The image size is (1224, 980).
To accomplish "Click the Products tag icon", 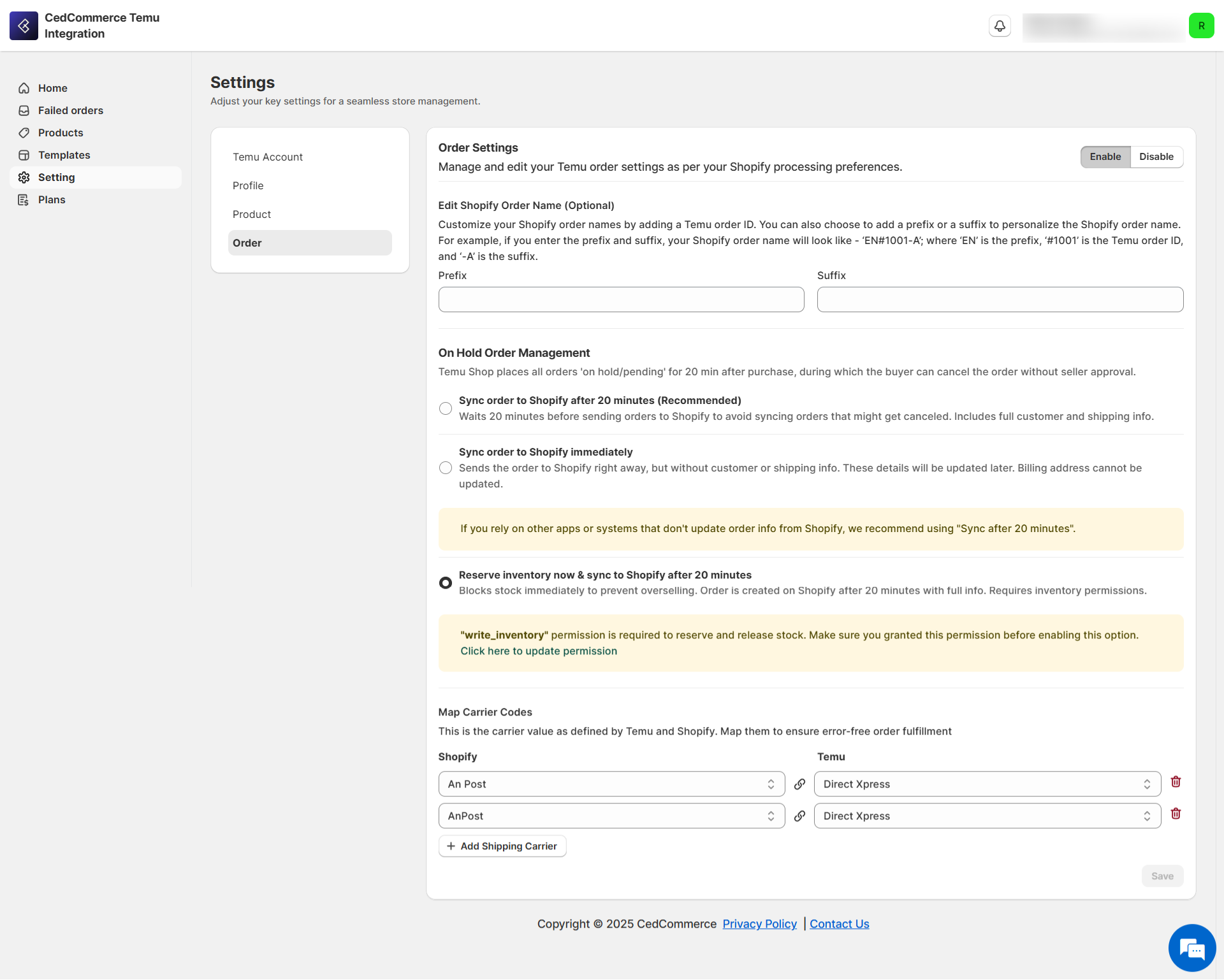I will click(24, 133).
